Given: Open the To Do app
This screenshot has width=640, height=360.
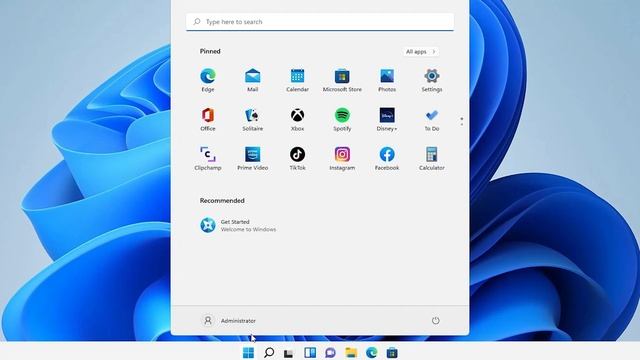Looking at the screenshot, I should (x=432, y=119).
